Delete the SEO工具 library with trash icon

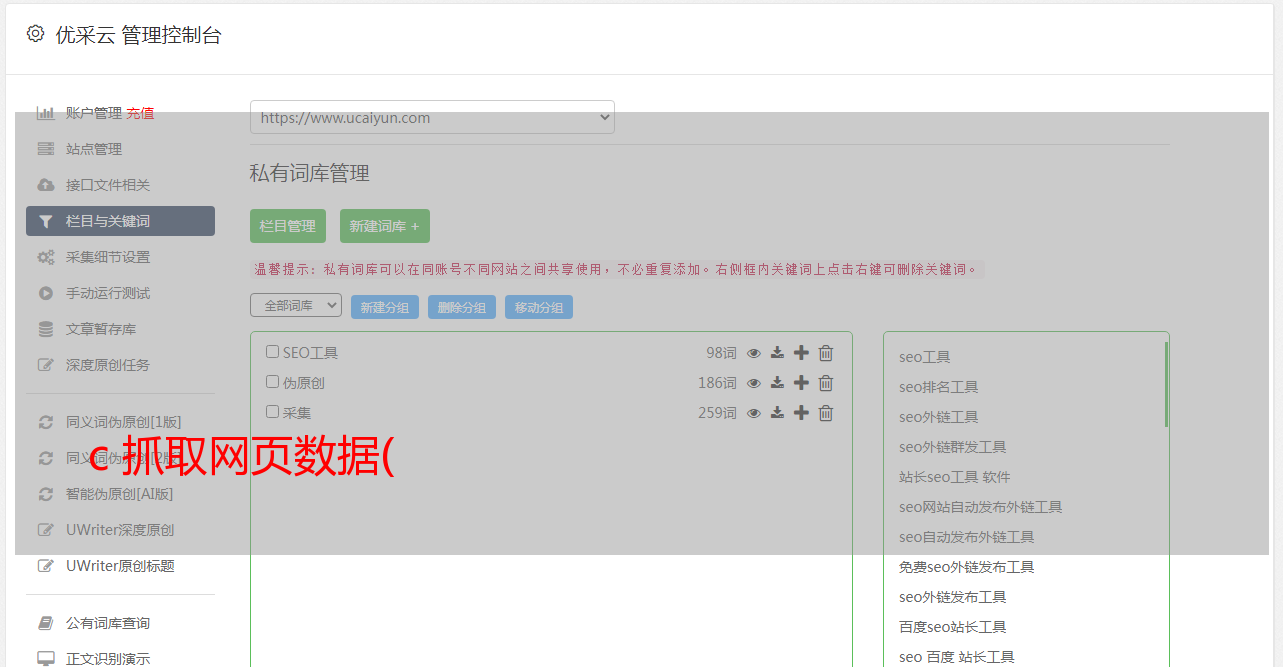[x=826, y=353]
